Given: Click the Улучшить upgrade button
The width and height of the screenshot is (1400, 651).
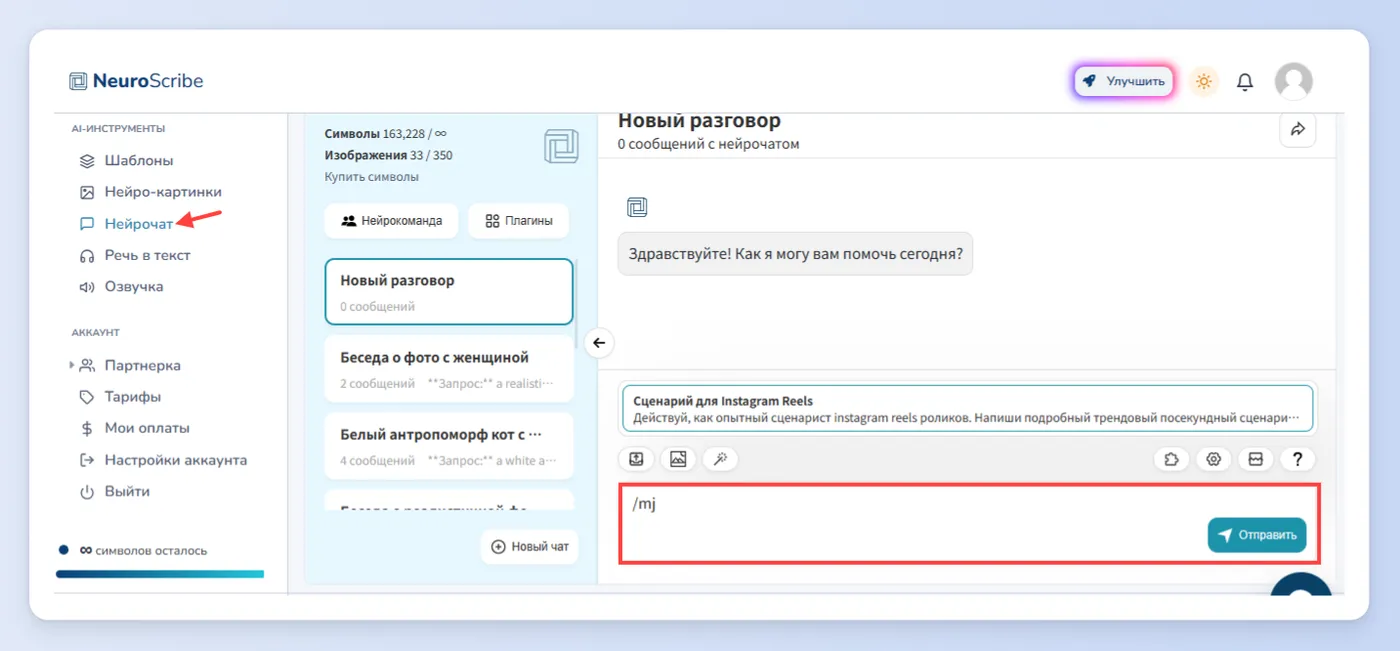Looking at the screenshot, I should (1124, 82).
